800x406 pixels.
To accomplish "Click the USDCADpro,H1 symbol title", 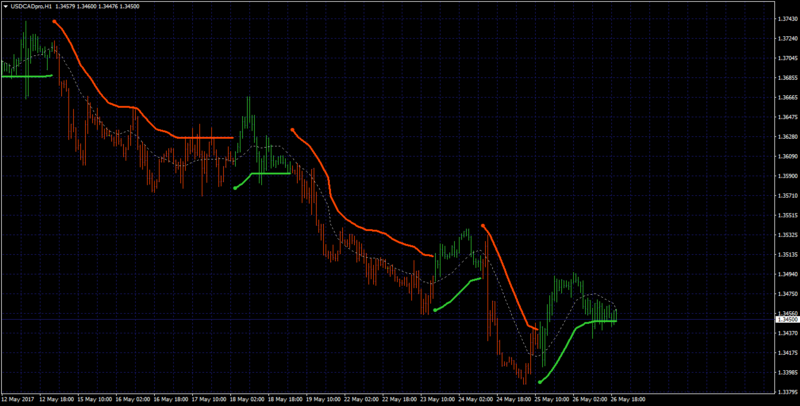I will click(30, 7).
